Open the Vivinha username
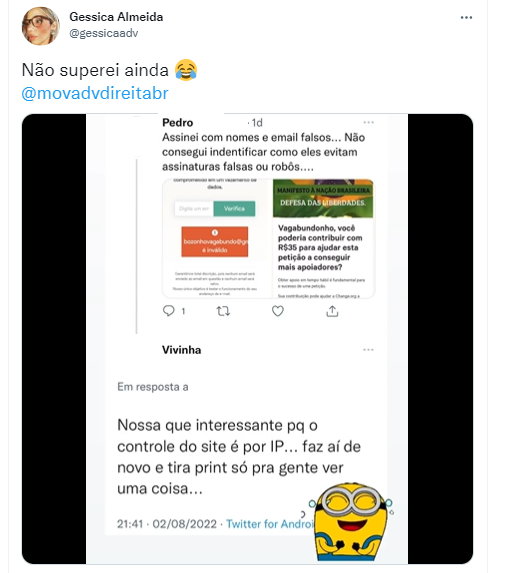The height and width of the screenshot is (573, 507). (x=182, y=350)
